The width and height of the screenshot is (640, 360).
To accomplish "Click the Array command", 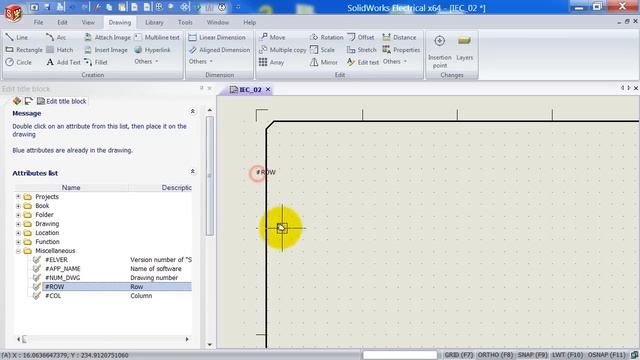I will (x=271, y=62).
